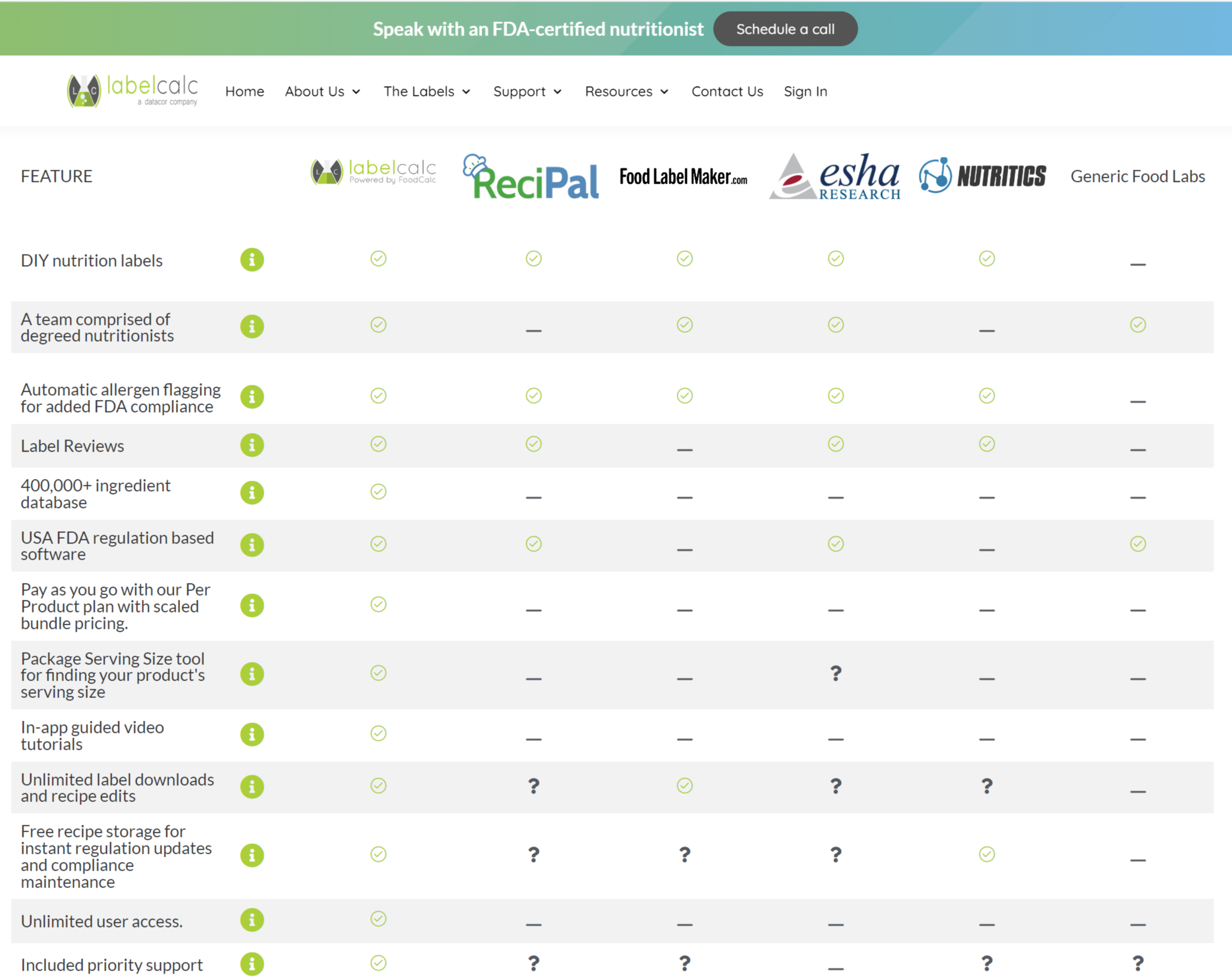Select the Food Label Maker logo
This screenshot has width=1232, height=977.
click(684, 176)
